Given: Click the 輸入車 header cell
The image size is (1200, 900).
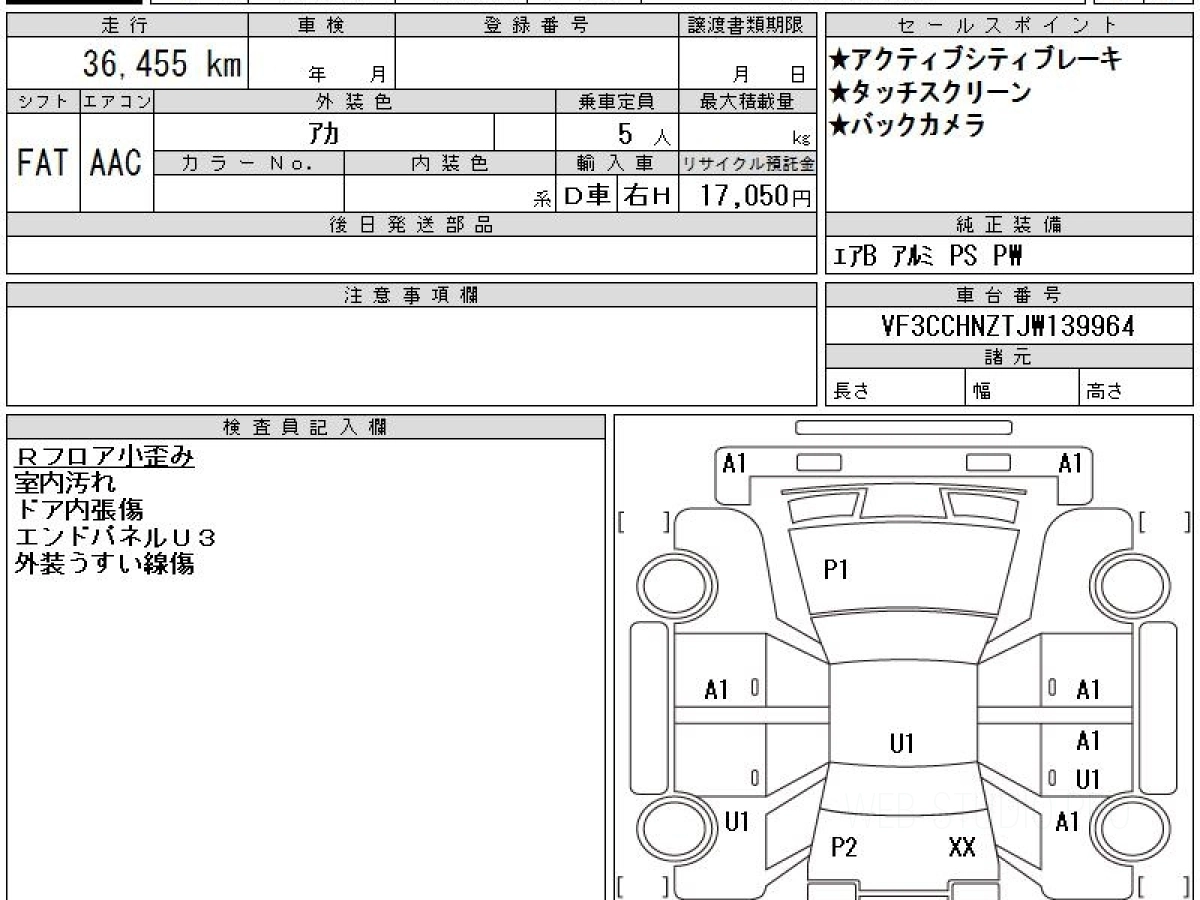Looking at the screenshot, I should click(617, 163).
